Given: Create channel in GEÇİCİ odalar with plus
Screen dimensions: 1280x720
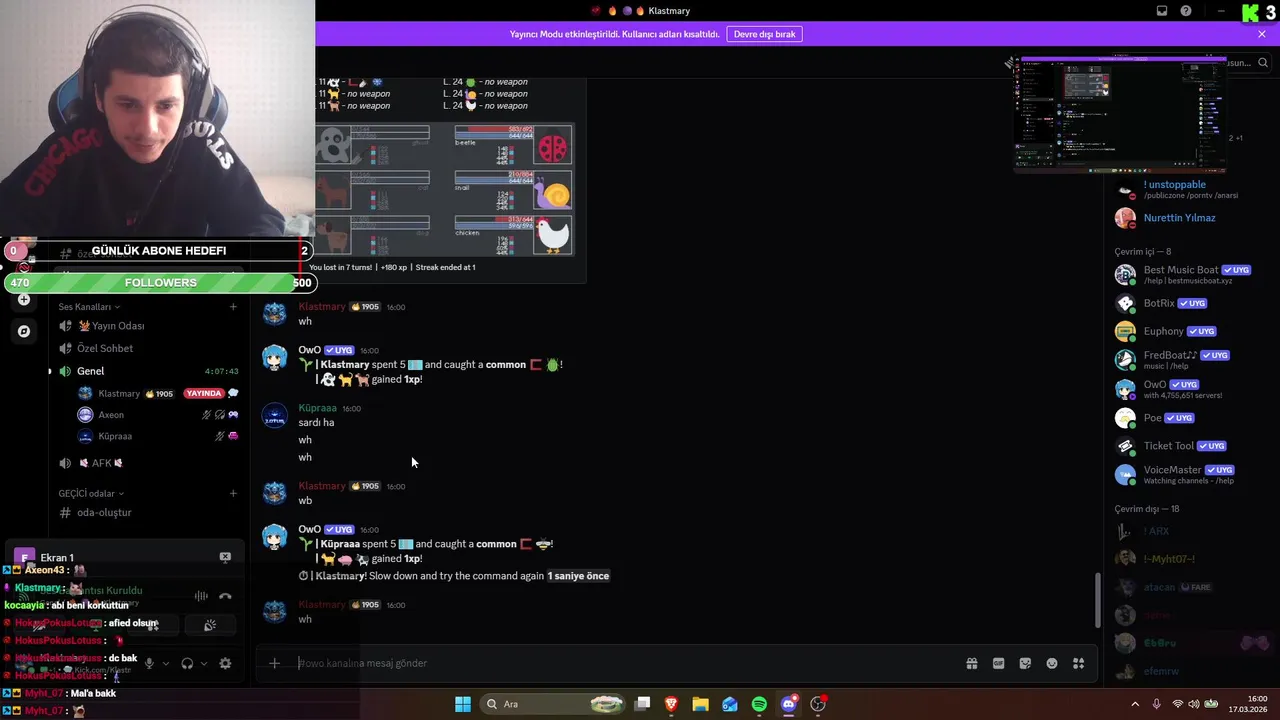Looking at the screenshot, I should (x=233, y=493).
